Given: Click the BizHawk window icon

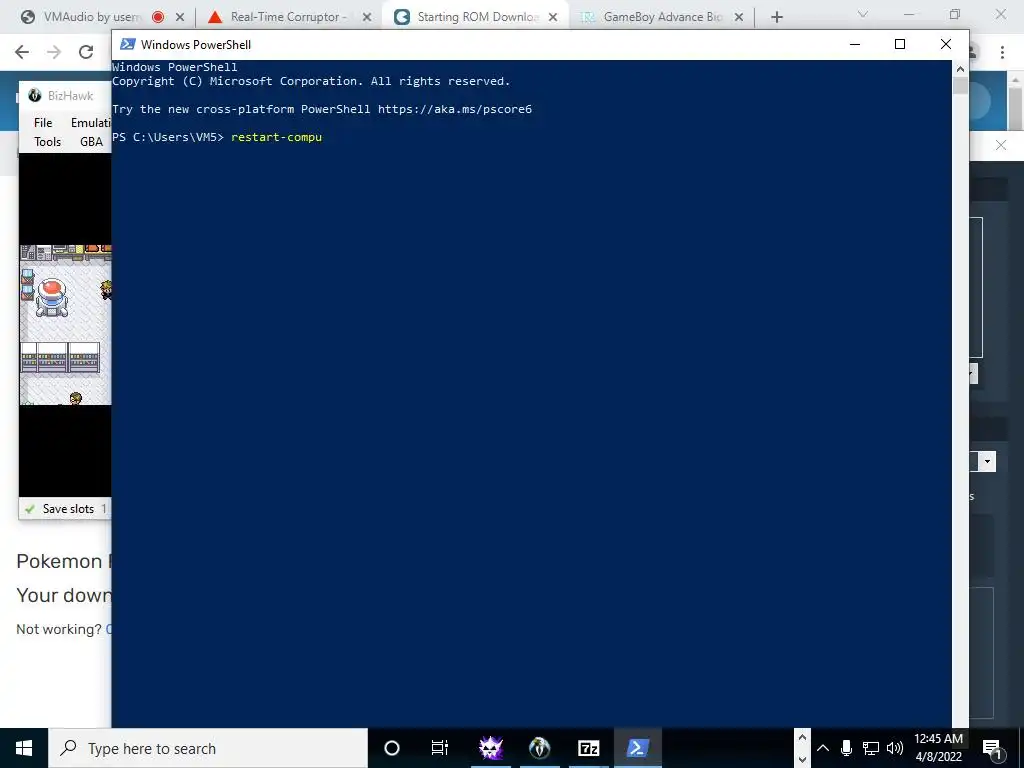Looking at the screenshot, I should pos(35,95).
